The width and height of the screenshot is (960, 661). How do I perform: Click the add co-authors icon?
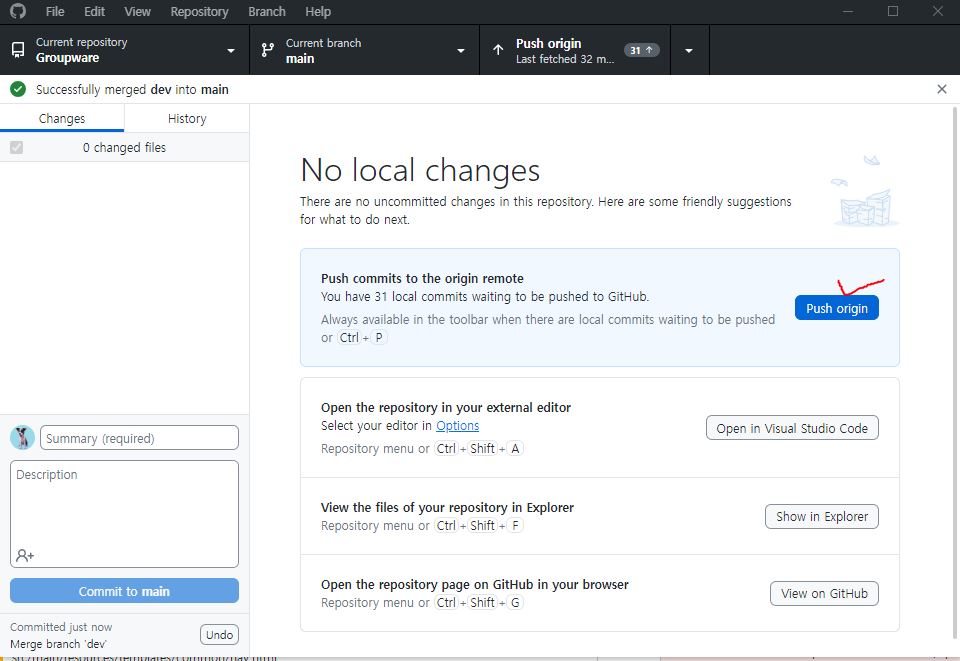[x=25, y=555]
